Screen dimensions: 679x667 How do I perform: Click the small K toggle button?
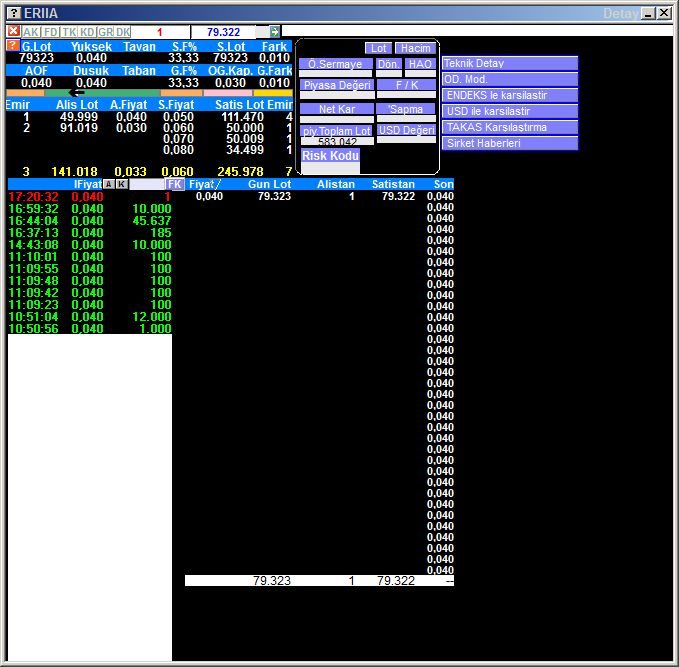tap(122, 185)
